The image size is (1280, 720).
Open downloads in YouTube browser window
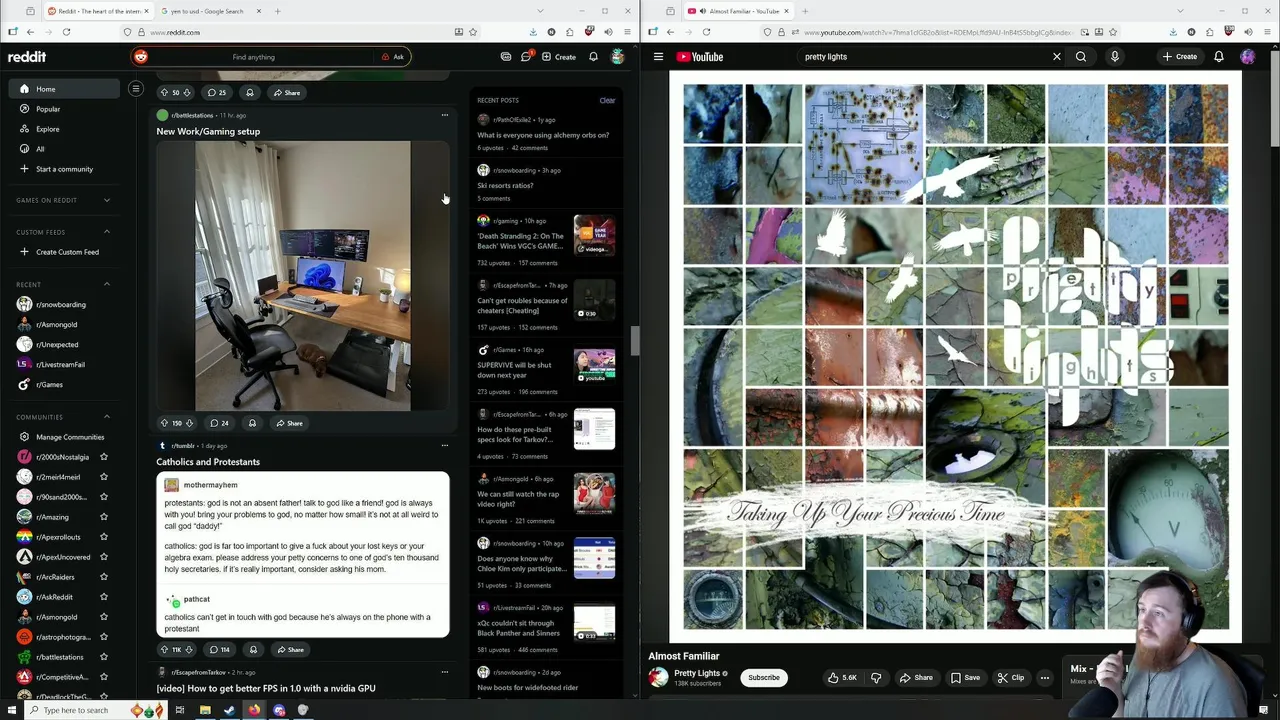click(x=1173, y=32)
